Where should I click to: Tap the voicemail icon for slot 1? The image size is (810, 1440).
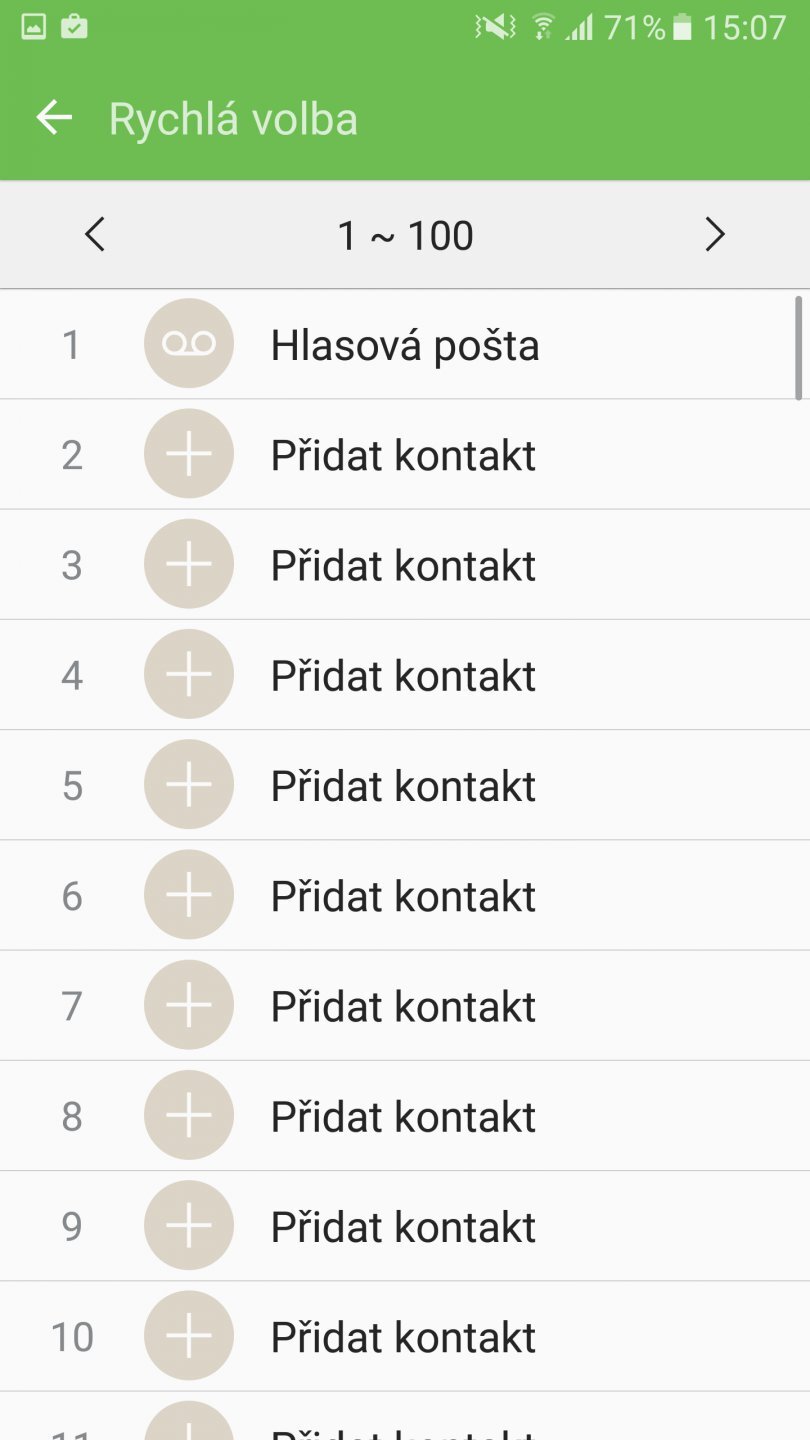point(189,344)
